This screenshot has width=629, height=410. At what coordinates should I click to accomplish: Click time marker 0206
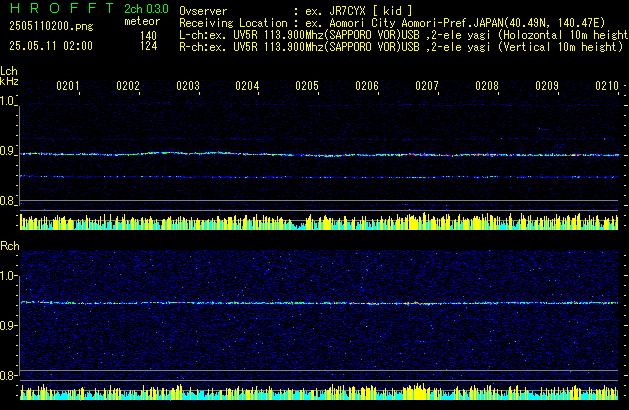367,86
